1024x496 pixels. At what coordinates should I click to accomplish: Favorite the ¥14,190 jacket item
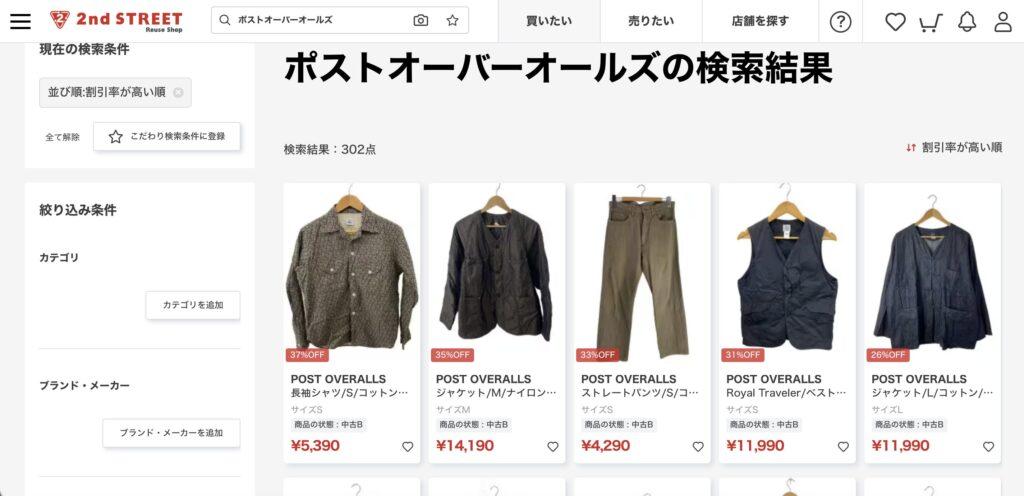point(552,447)
